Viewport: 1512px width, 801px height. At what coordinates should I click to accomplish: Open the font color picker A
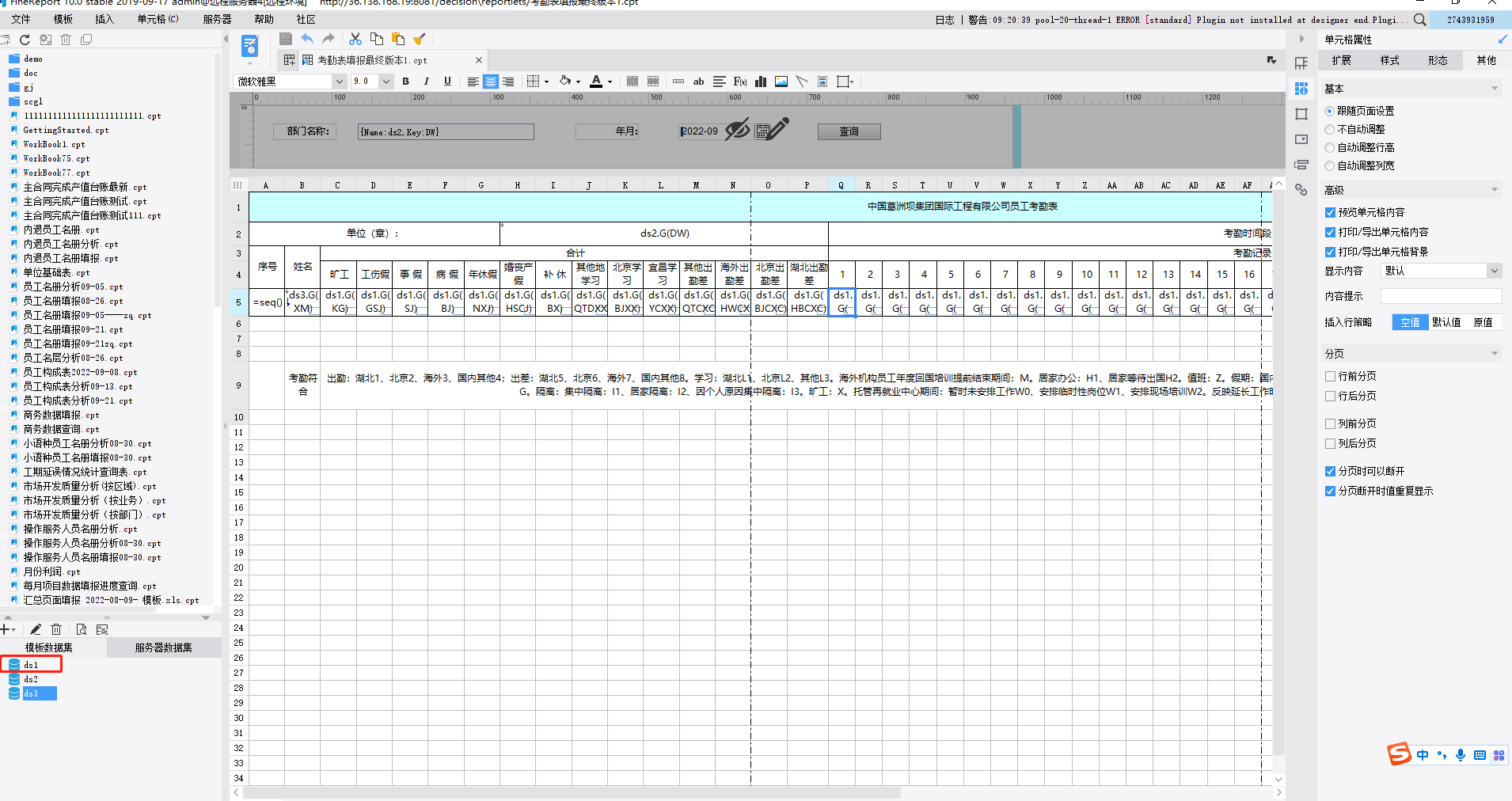(x=596, y=82)
